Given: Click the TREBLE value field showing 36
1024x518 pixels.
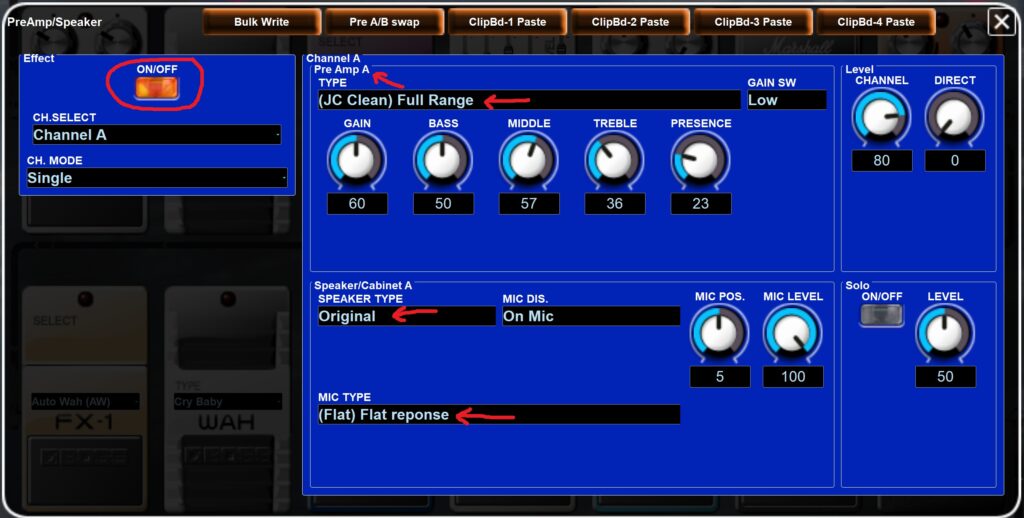Looking at the screenshot, I should pos(615,204).
